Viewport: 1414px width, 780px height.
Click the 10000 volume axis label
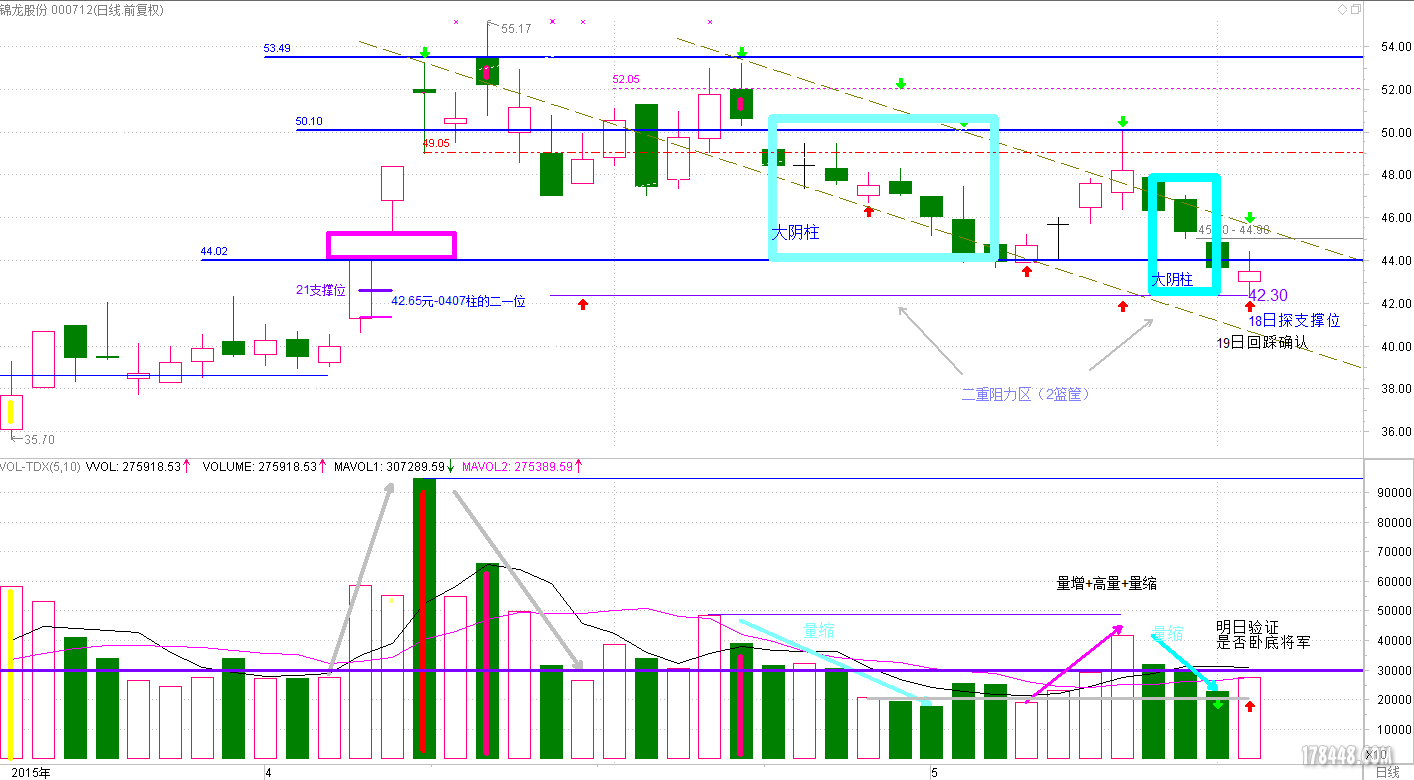(1393, 730)
